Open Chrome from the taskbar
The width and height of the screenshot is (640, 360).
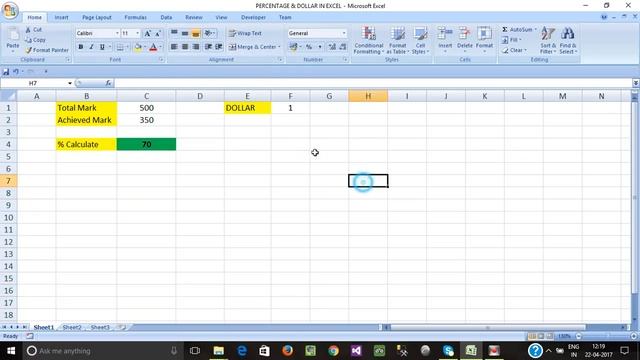(x=333, y=351)
